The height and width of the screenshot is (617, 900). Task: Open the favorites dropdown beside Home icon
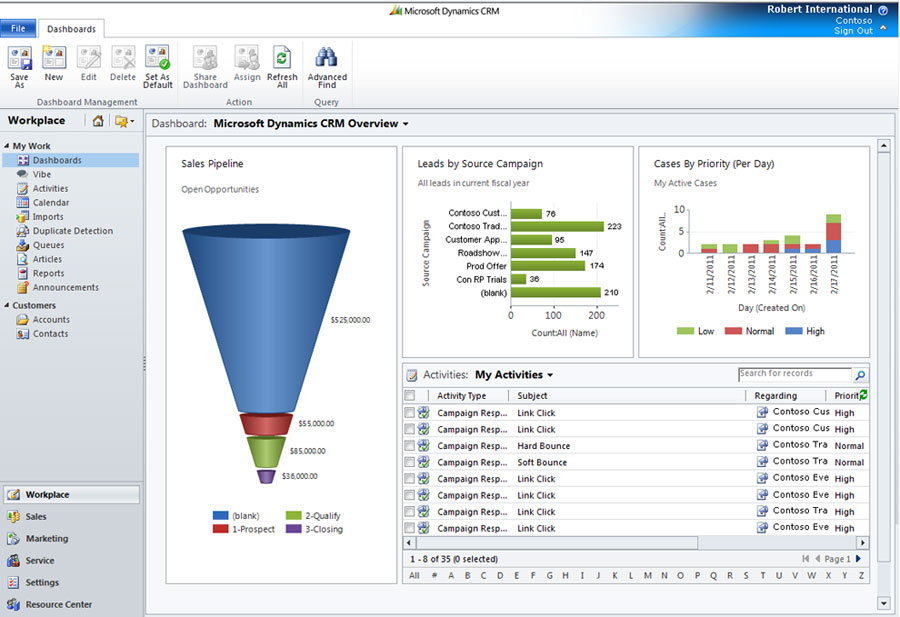125,121
